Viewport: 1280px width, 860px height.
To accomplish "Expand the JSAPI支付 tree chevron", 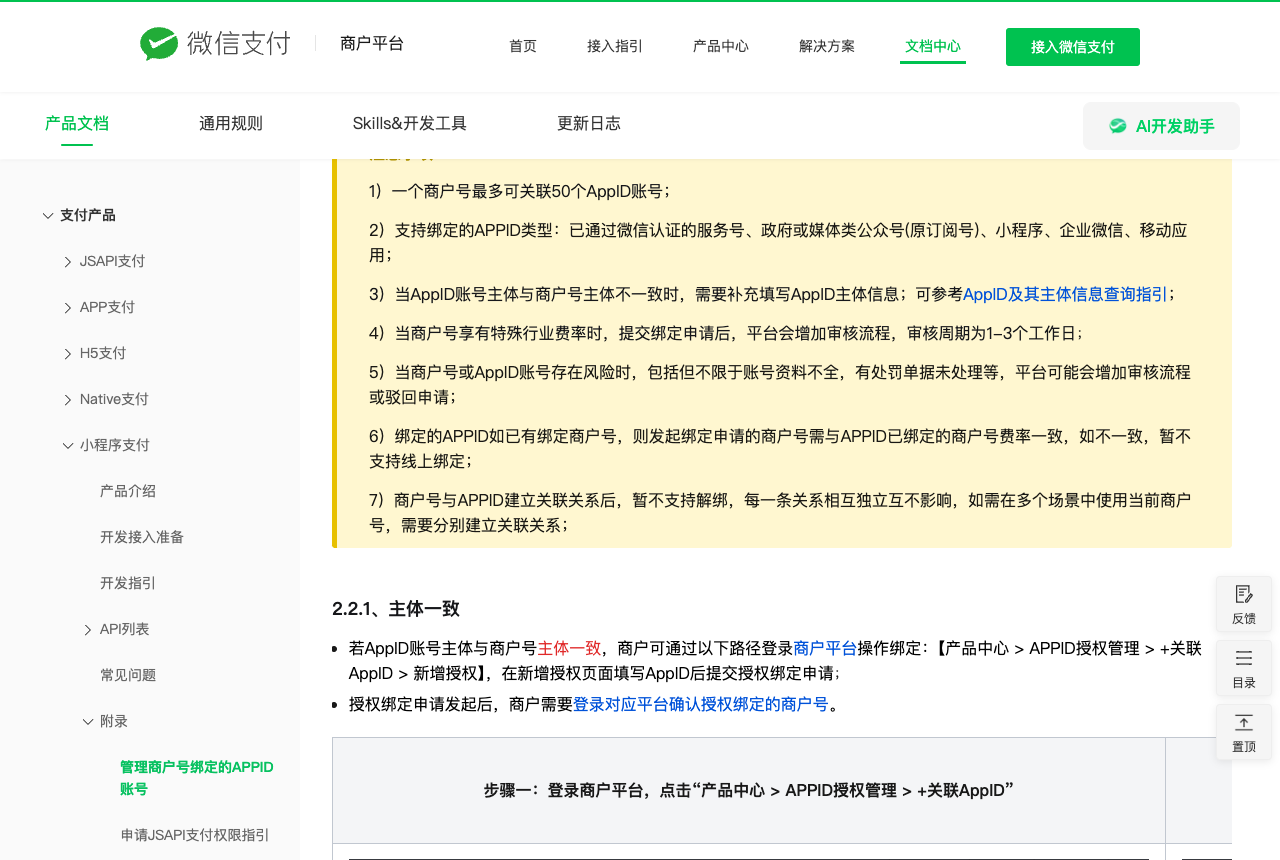I will click(x=68, y=262).
